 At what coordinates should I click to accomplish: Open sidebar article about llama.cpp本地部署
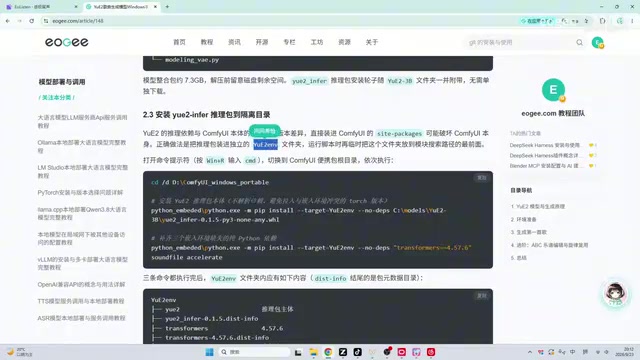(x=82, y=213)
